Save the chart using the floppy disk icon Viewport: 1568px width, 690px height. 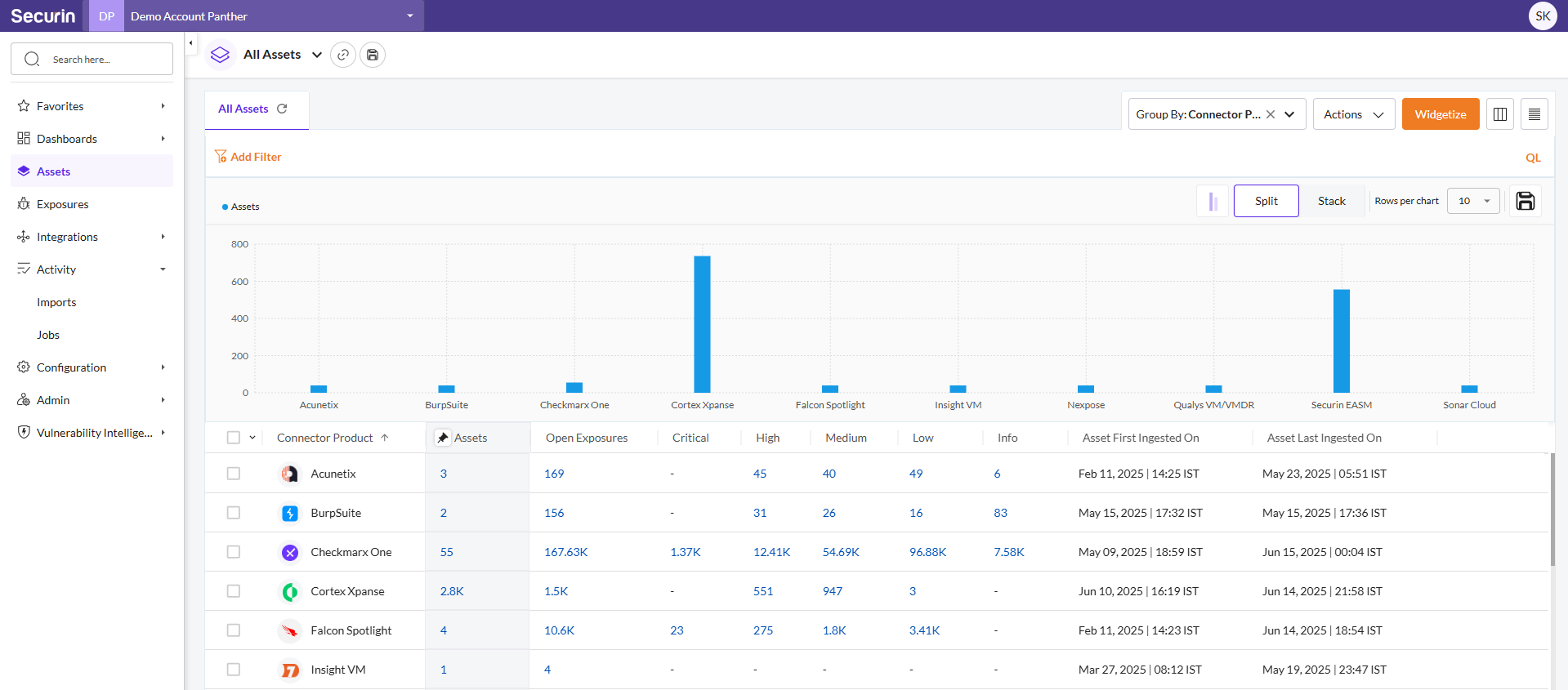(1526, 201)
